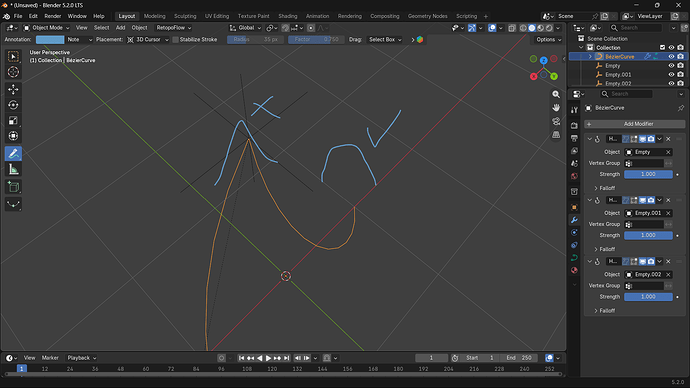The width and height of the screenshot is (690, 388).
Task: Select the 3D Cursor tool
Action: (13, 72)
